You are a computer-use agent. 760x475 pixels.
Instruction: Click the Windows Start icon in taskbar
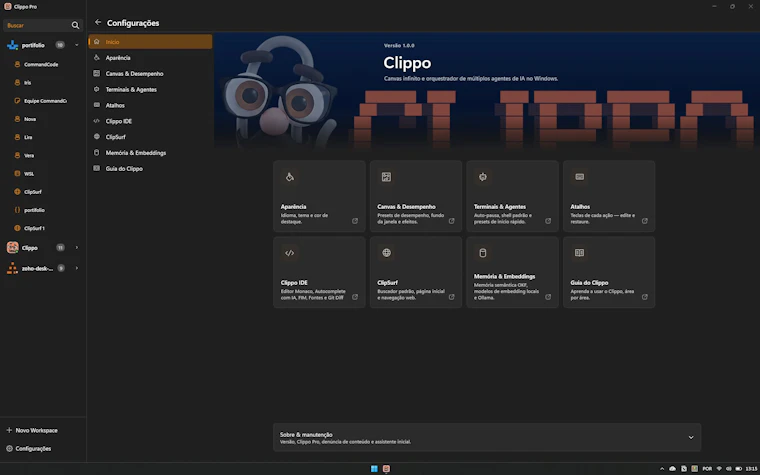[374, 469]
